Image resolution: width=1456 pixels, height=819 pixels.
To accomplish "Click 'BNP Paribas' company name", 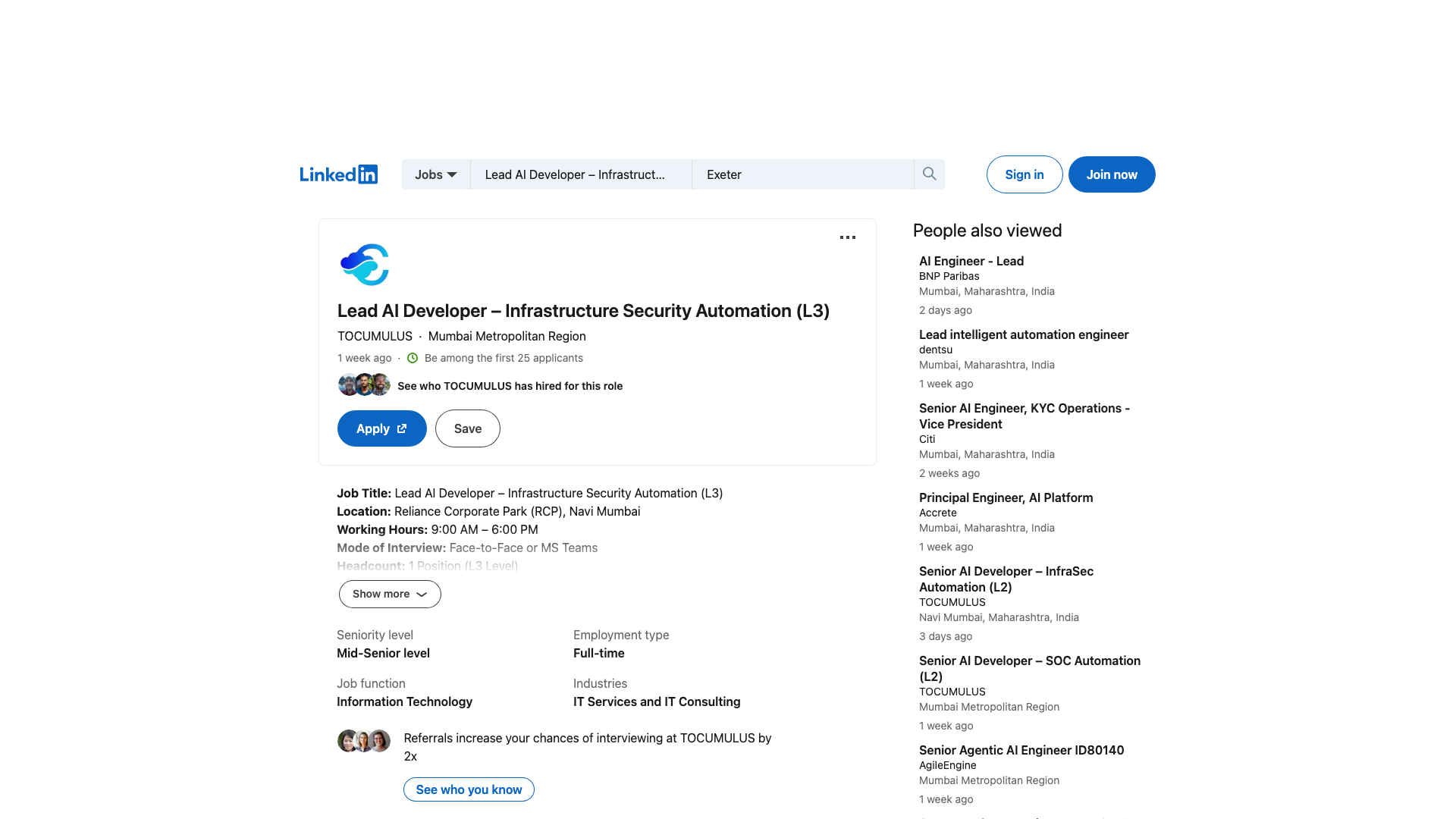I will [949, 276].
